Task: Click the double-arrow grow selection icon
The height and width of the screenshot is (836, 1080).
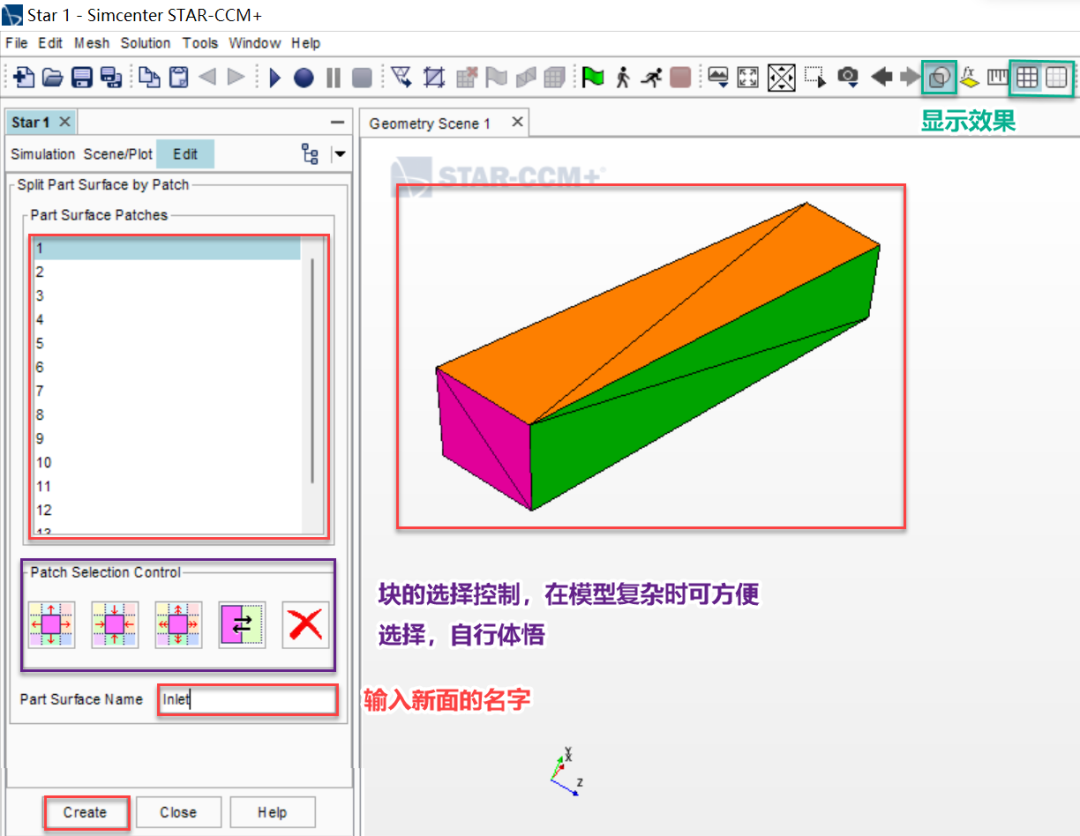Action: tap(178, 625)
